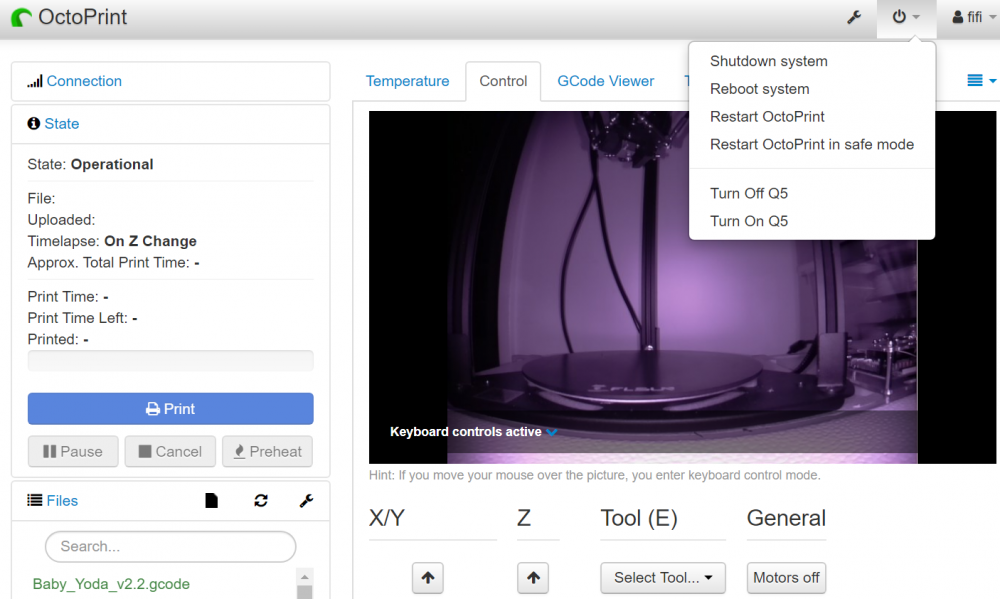
Task: Open settings via the navbar wrench icon
Action: coord(854,17)
